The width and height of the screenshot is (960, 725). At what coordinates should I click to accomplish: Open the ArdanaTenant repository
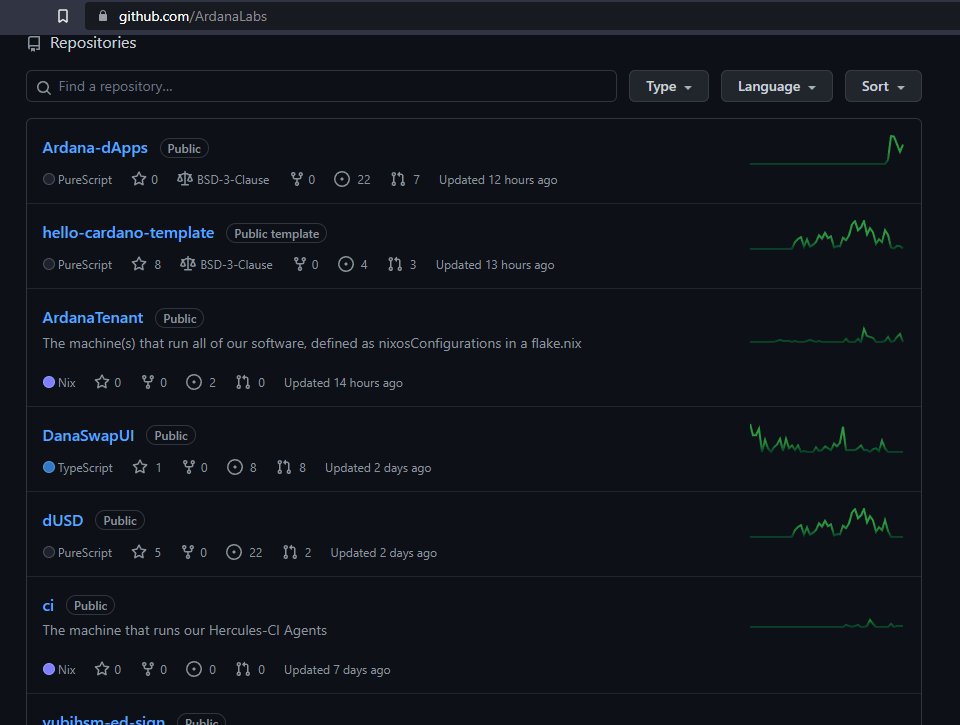click(x=92, y=318)
